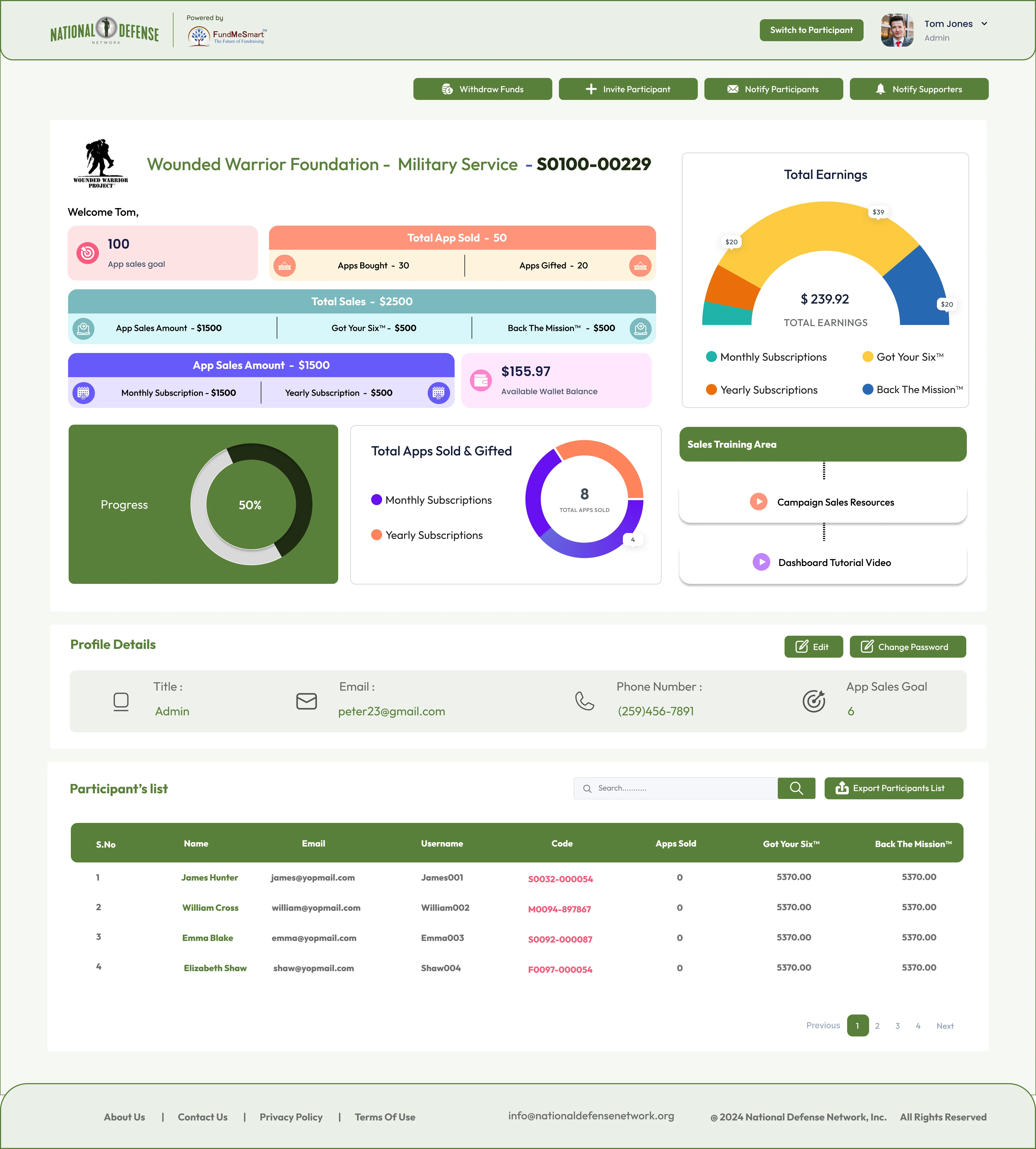Click blue Back The Mission legend dot
The width and height of the screenshot is (1036, 1149).
[x=867, y=390]
